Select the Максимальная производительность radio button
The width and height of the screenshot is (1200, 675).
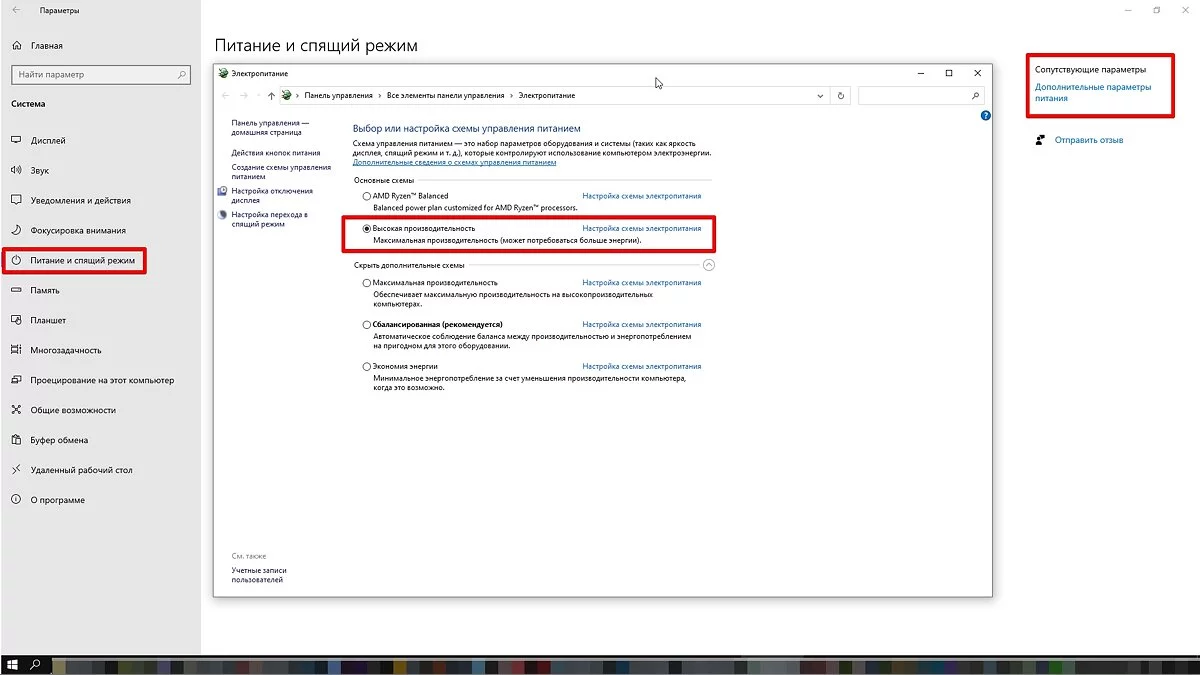tap(367, 283)
